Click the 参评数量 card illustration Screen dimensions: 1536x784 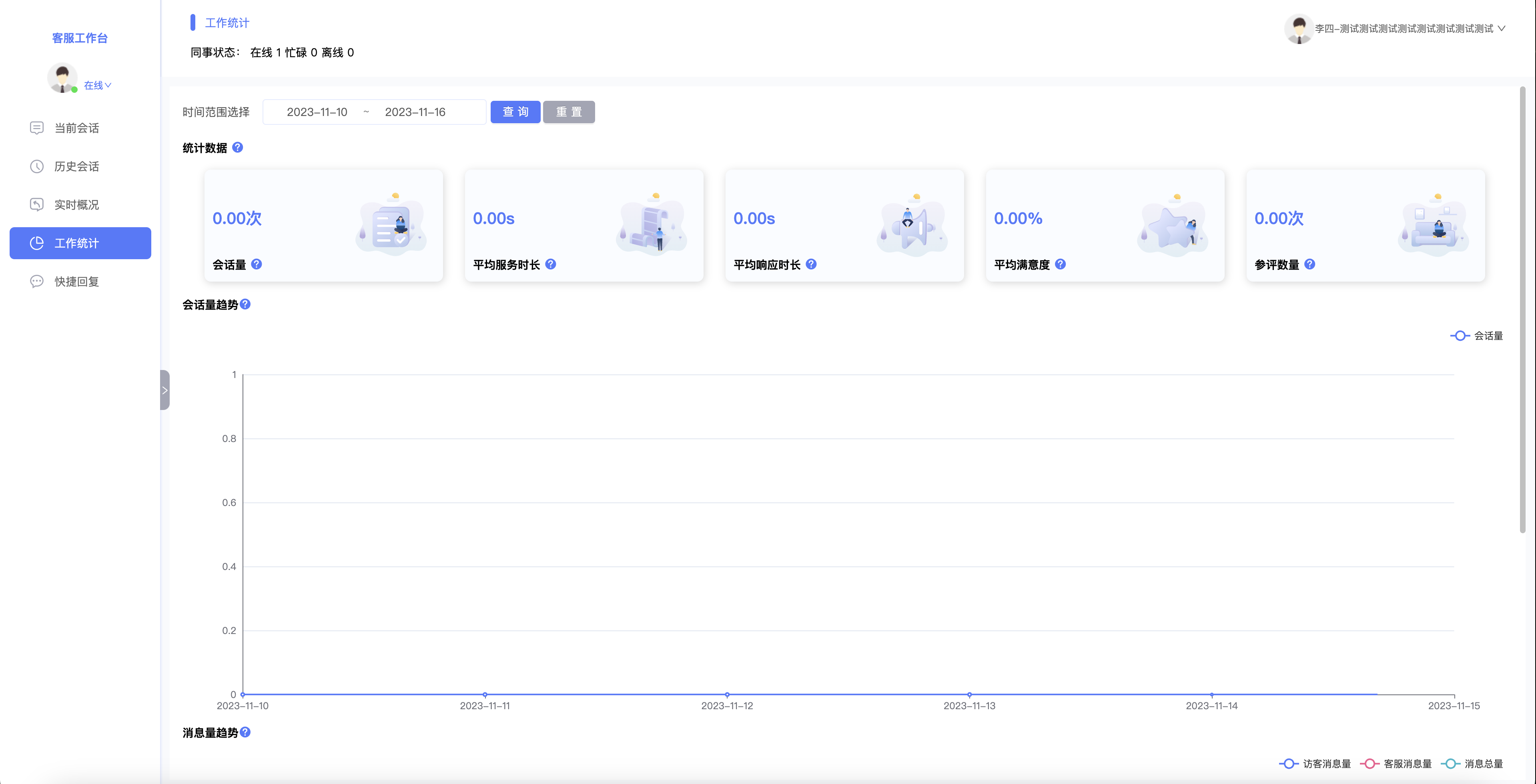click(x=1434, y=225)
